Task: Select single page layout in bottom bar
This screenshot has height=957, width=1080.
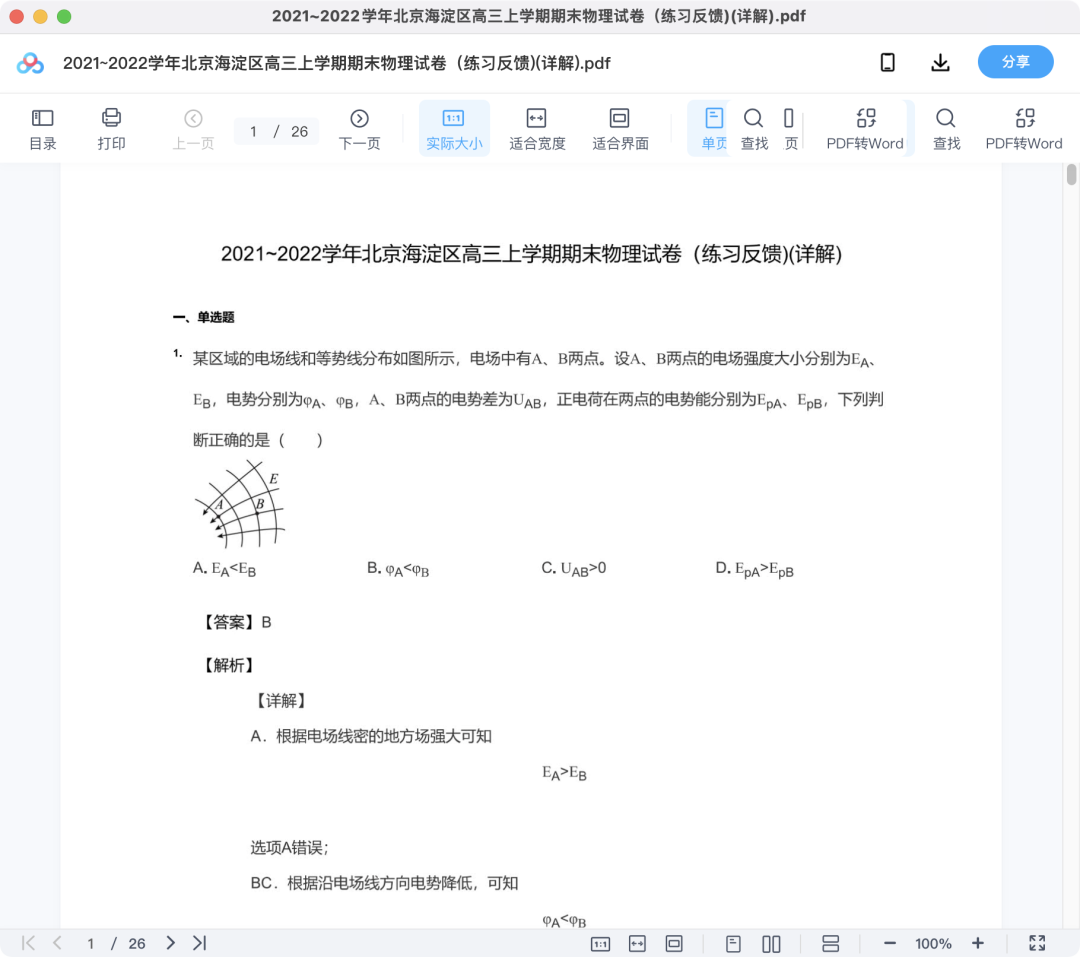Action: tap(734, 944)
